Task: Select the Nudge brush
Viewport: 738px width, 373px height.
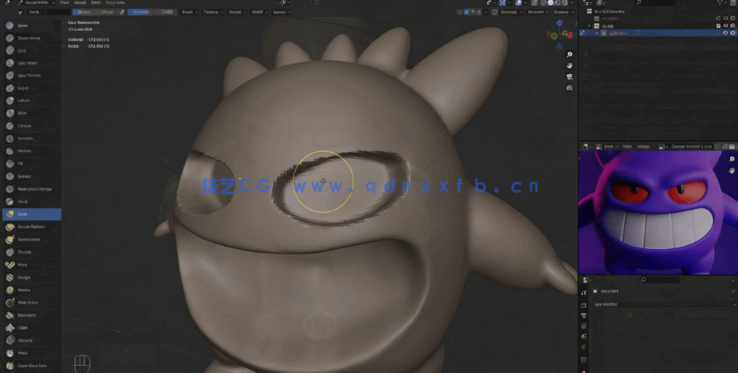Action: [x=31, y=277]
